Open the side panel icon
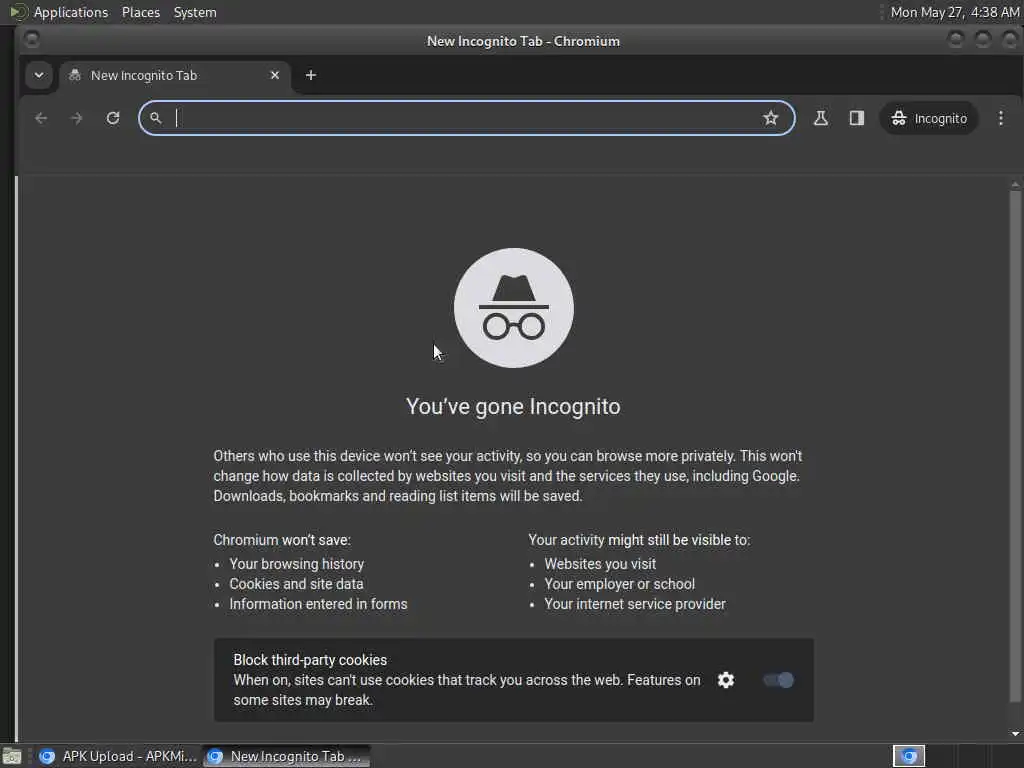Image resolution: width=1024 pixels, height=768 pixels. tap(857, 118)
